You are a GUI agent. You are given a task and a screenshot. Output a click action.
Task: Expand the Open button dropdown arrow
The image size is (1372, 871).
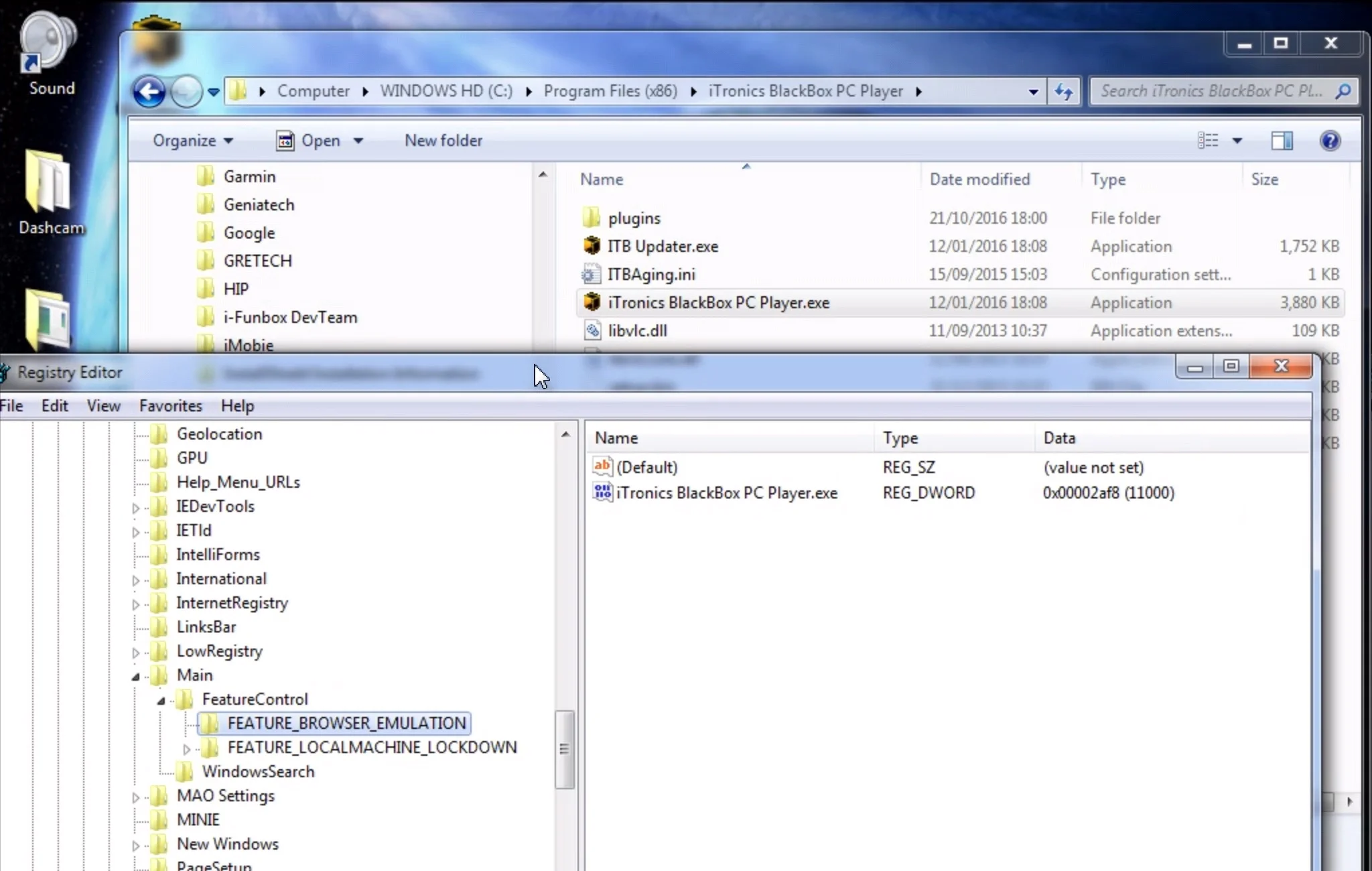pyautogui.click(x=358, y=141)
